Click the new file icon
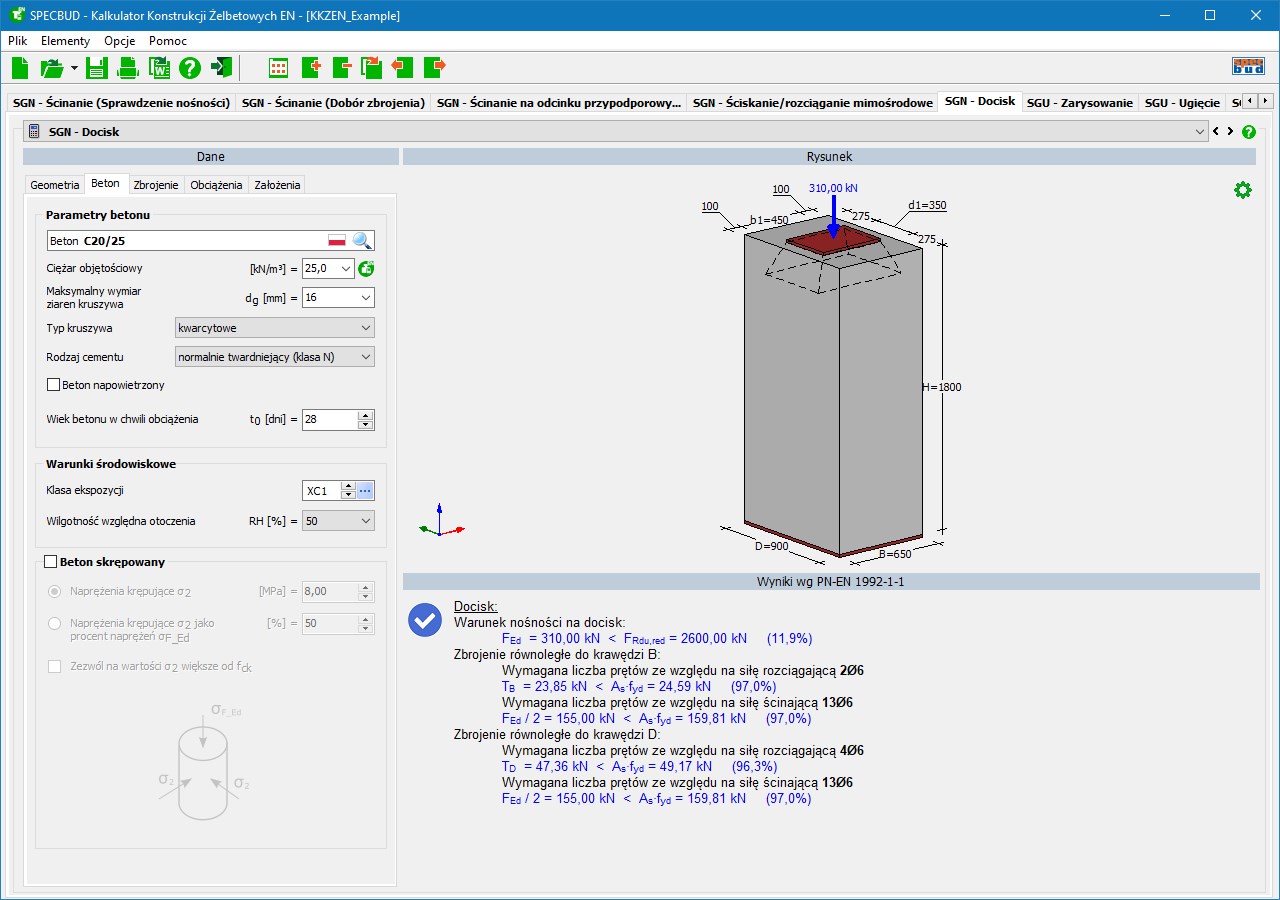1280x900 pixels. [x=20, y=68]
